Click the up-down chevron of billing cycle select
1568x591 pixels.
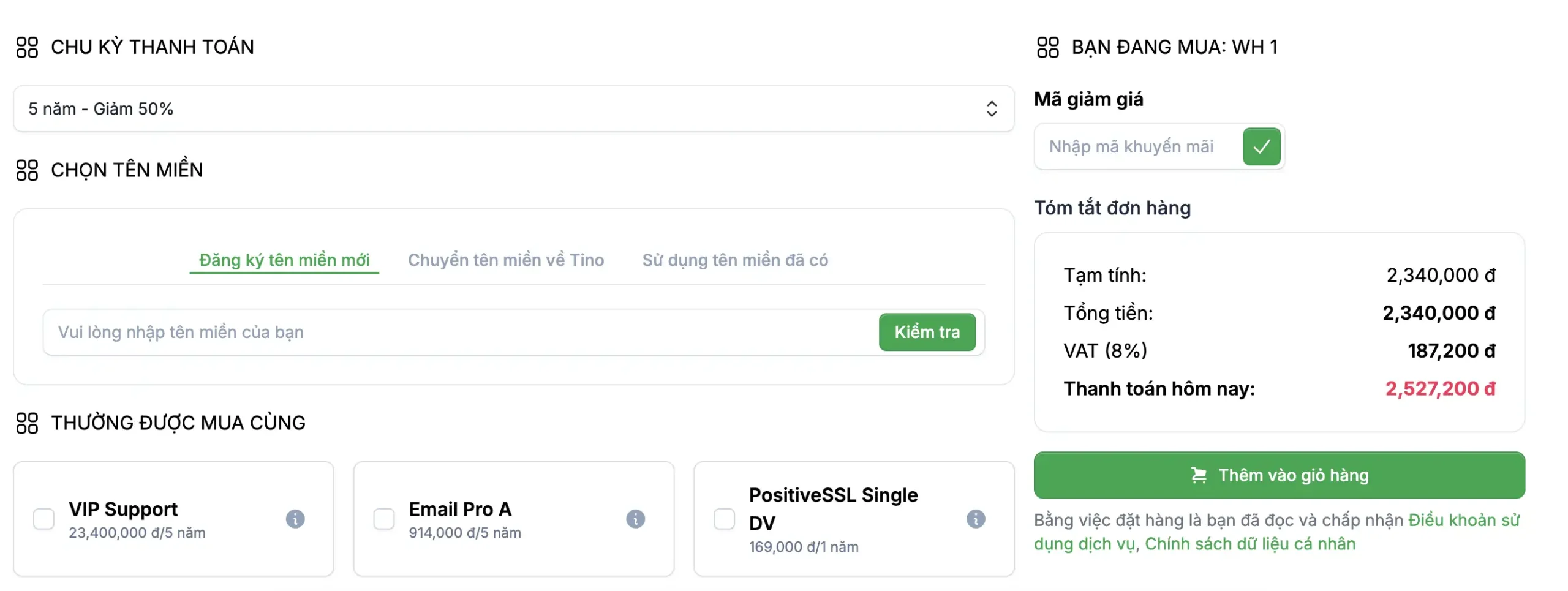991,108
